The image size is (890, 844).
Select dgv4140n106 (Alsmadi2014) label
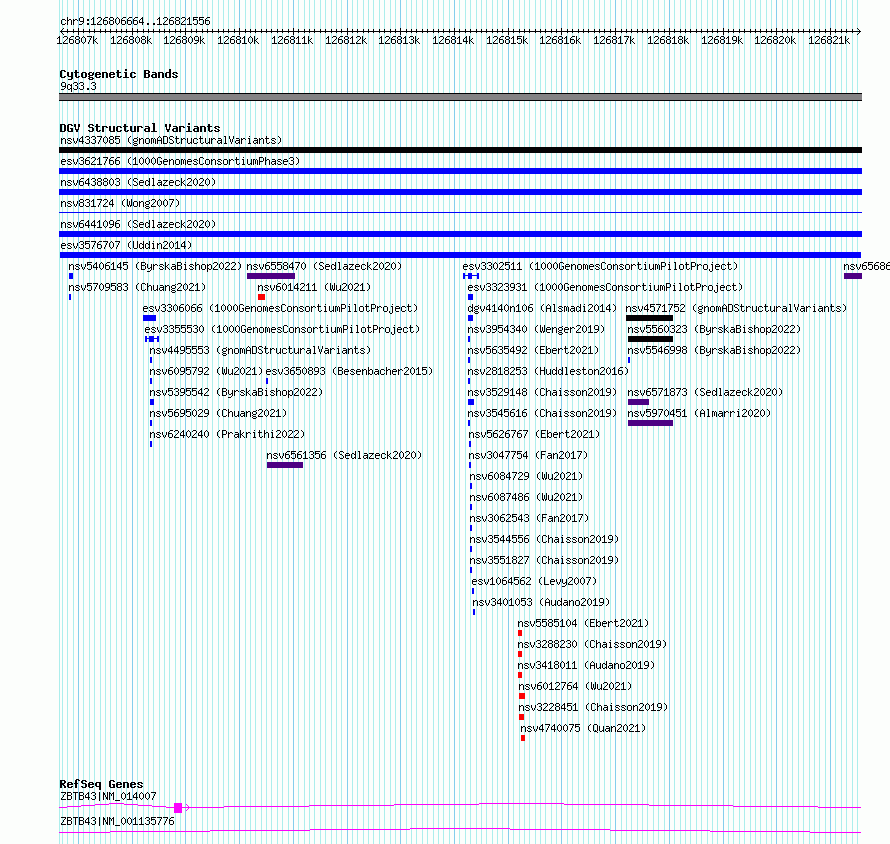coord(542,308)
